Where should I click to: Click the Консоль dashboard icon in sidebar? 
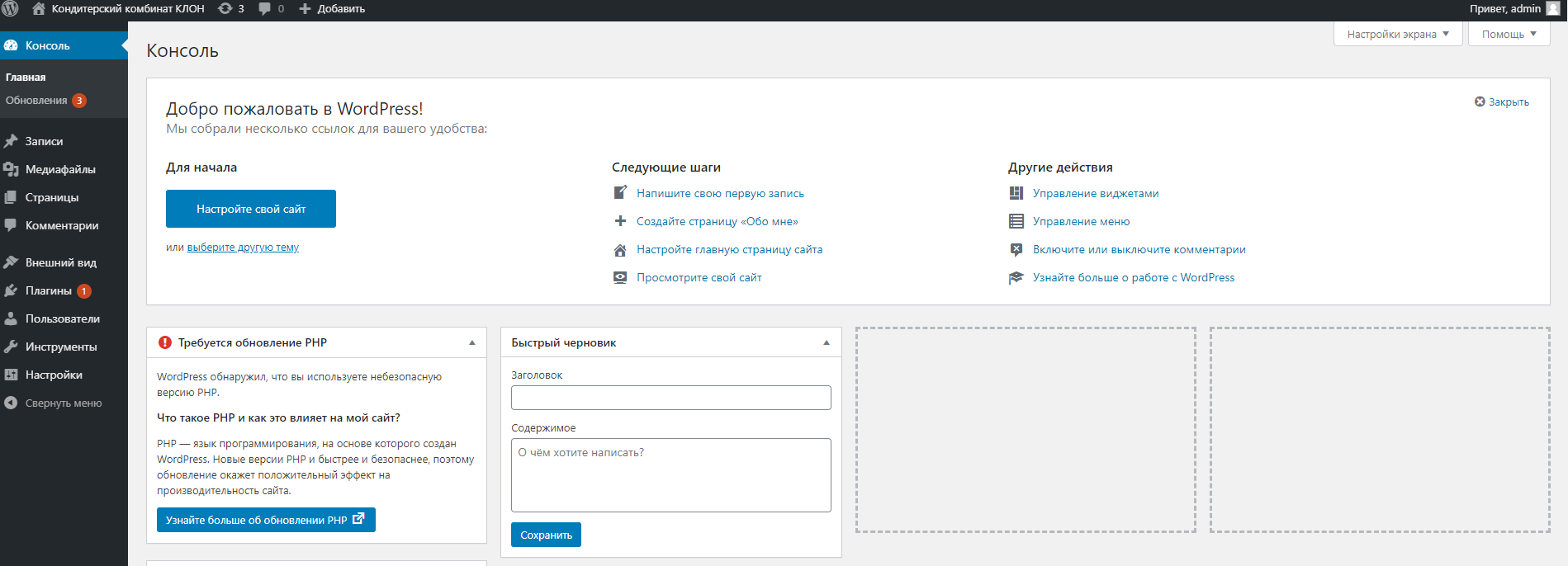pyautogui.click(x=11, y=45)
